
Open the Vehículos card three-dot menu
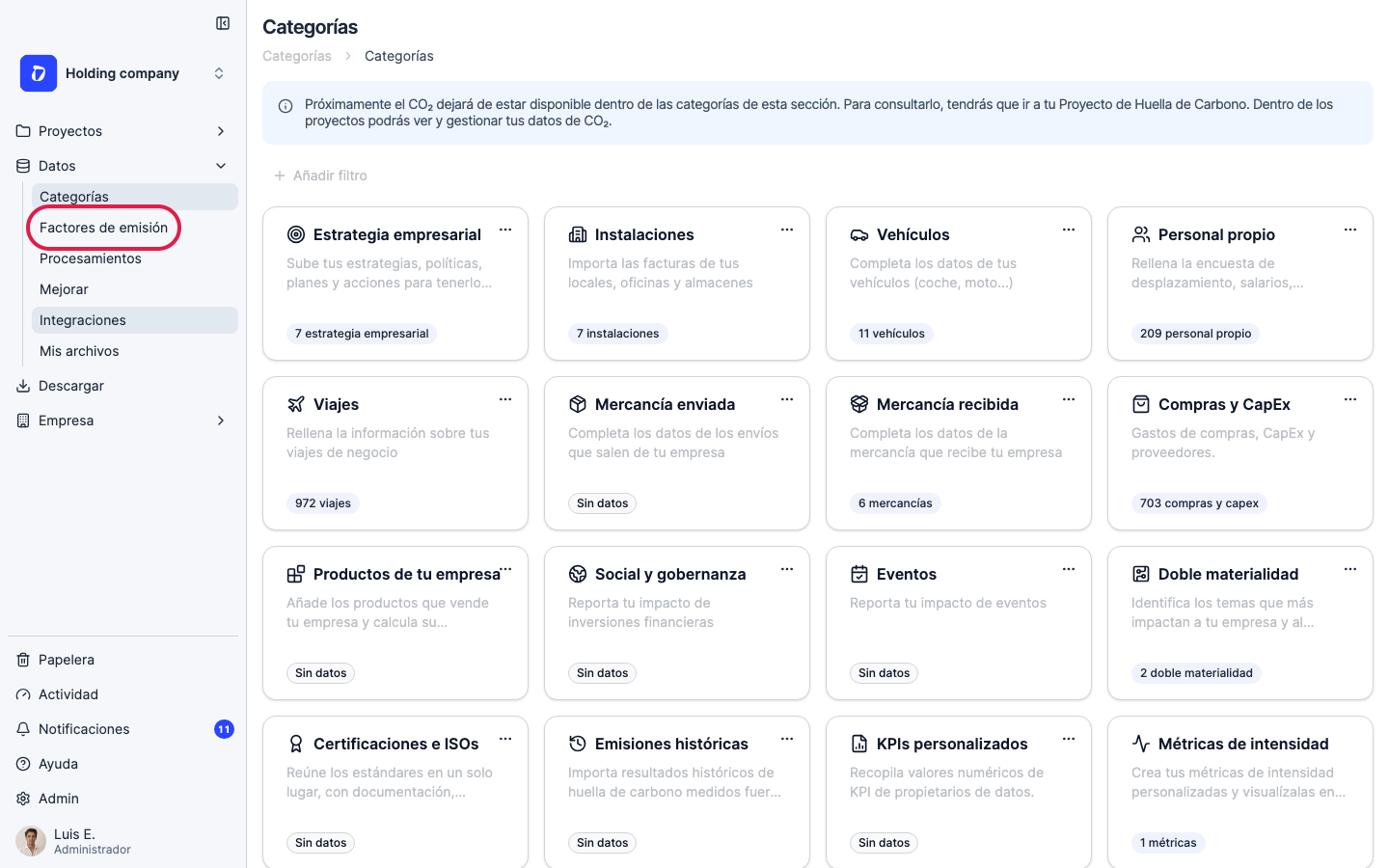(1069, 230)
